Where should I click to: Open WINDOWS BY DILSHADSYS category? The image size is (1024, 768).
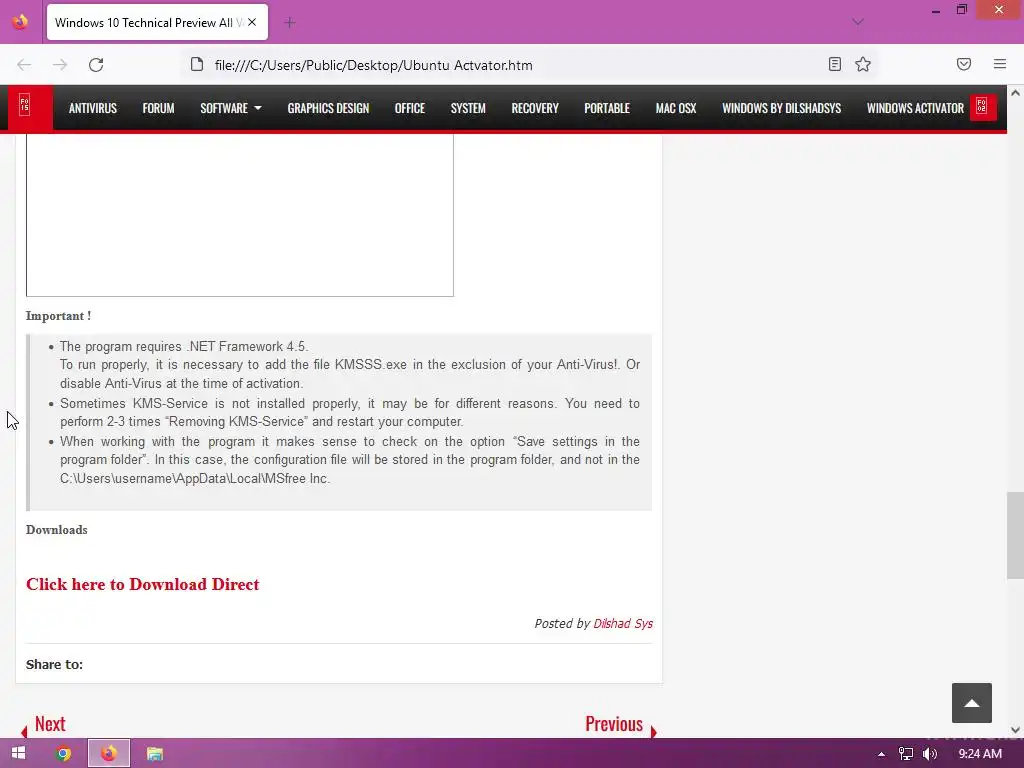(782, 108)
